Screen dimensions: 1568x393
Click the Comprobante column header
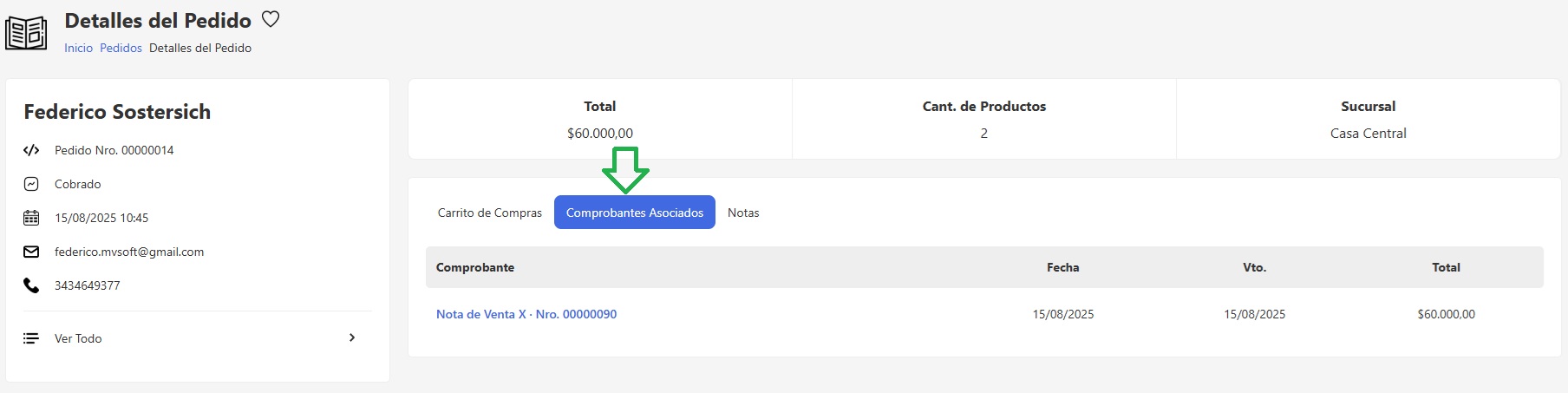pyautogui.click(x=474, y=267)
